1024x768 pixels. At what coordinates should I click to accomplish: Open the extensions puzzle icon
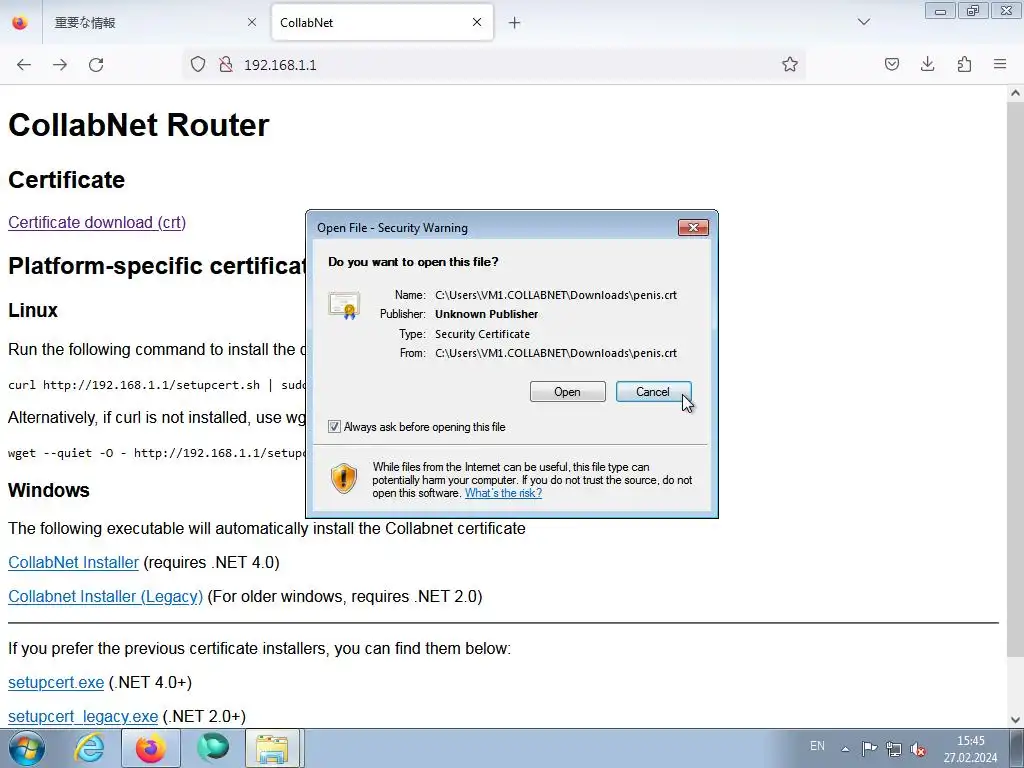(964, 64)
